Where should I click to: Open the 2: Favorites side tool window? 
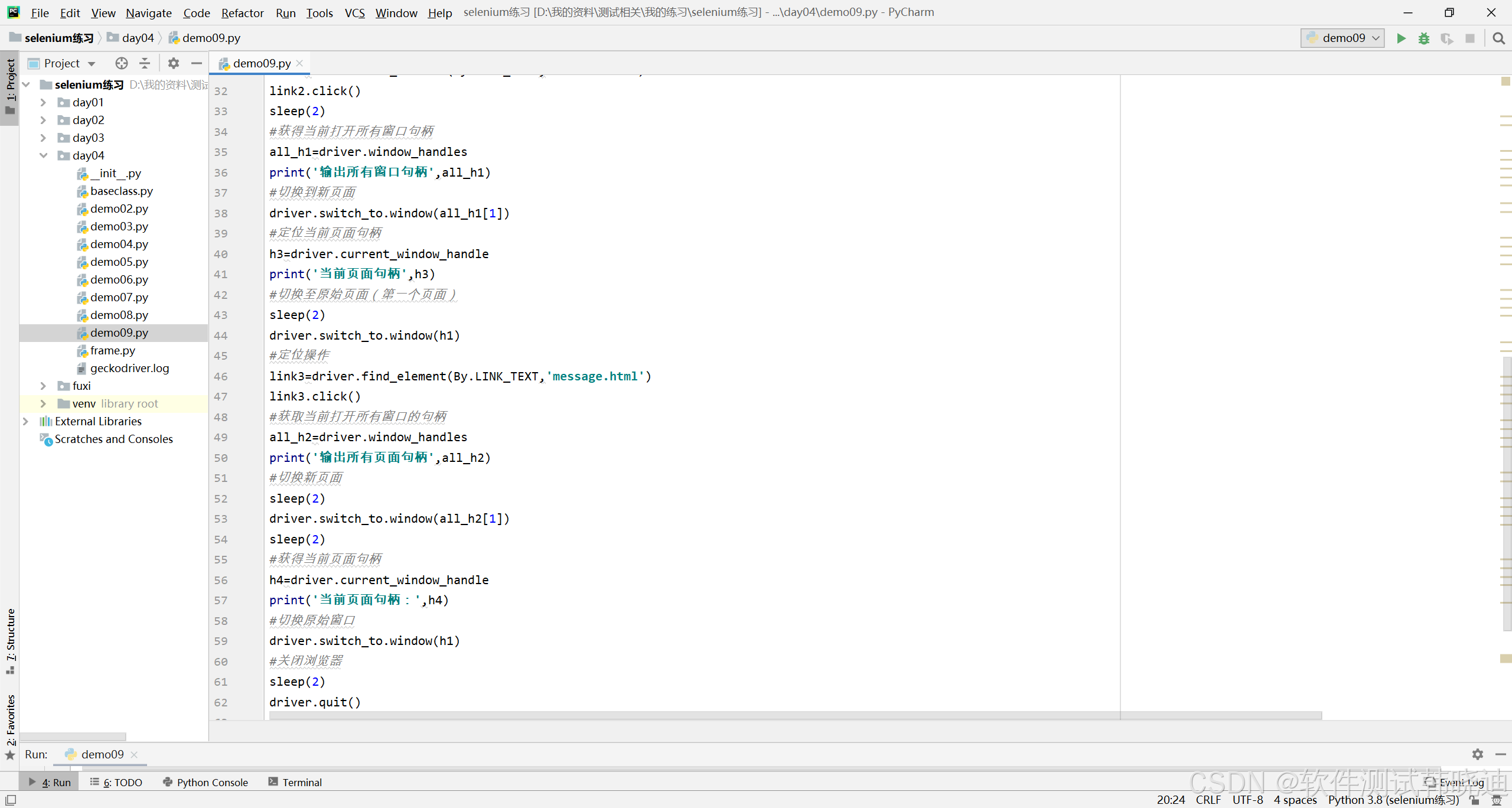tap(10, 726)
